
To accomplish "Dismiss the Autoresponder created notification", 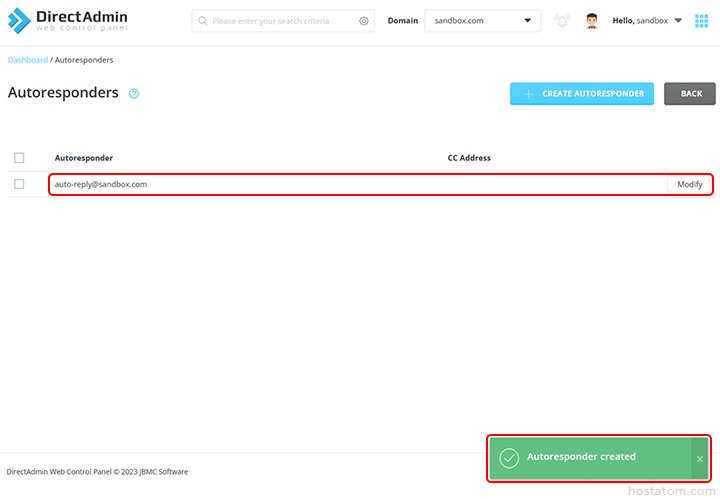I will tap(700, 458).
